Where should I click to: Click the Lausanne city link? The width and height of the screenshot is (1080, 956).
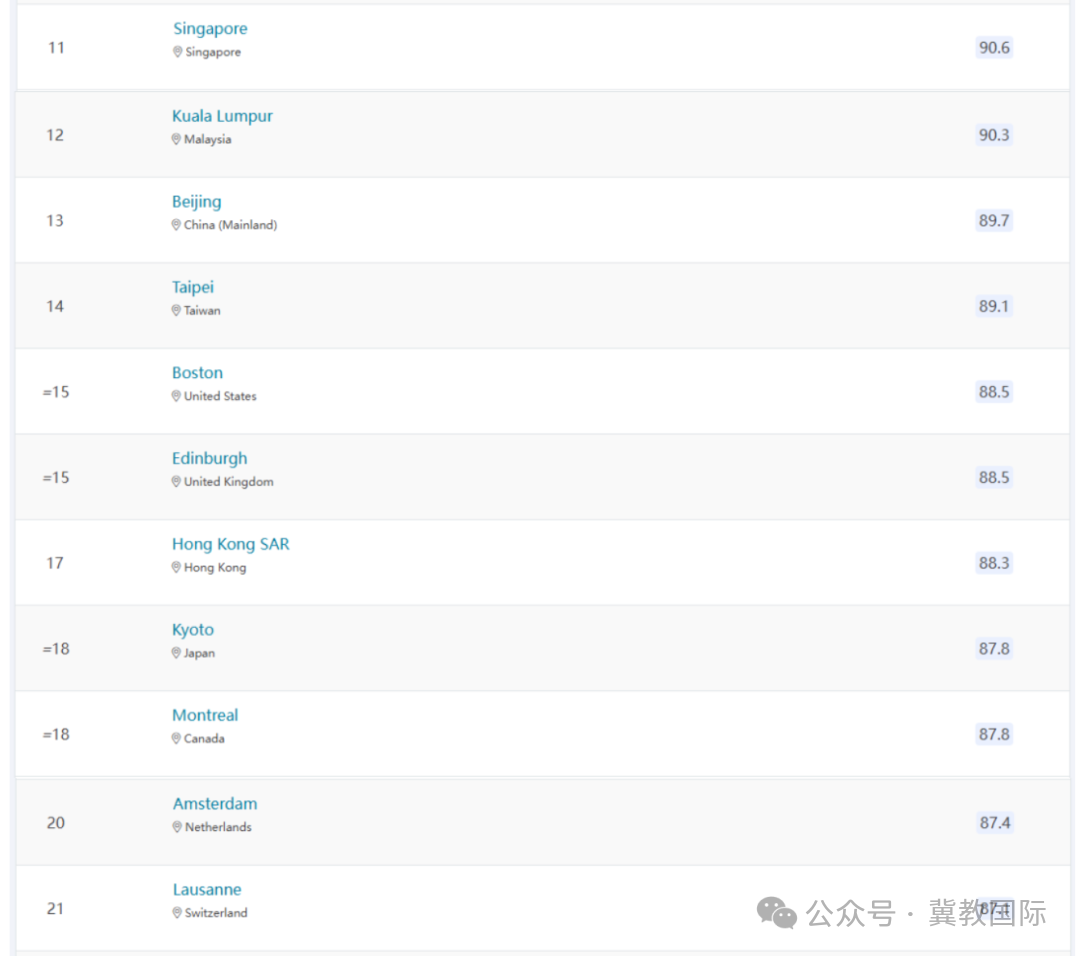coord(207,890)
